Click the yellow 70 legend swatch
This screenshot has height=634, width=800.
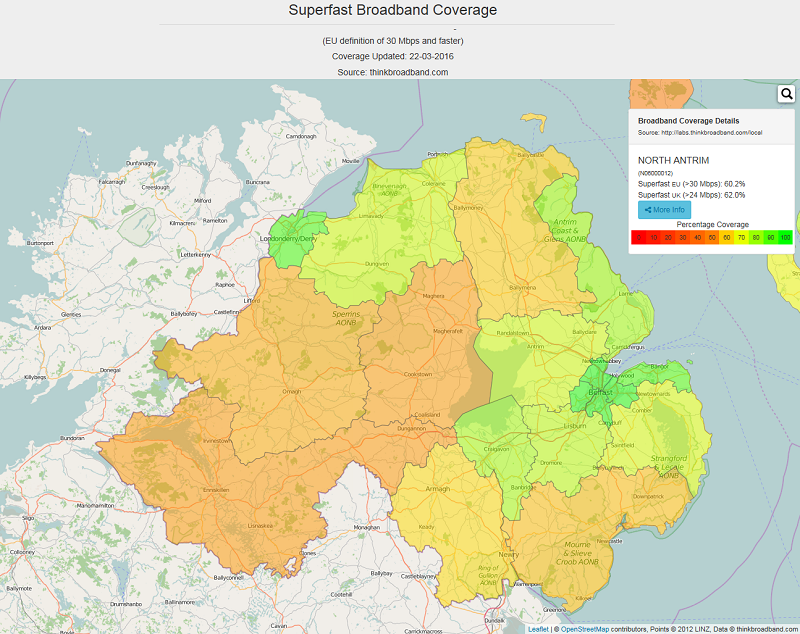740,238
